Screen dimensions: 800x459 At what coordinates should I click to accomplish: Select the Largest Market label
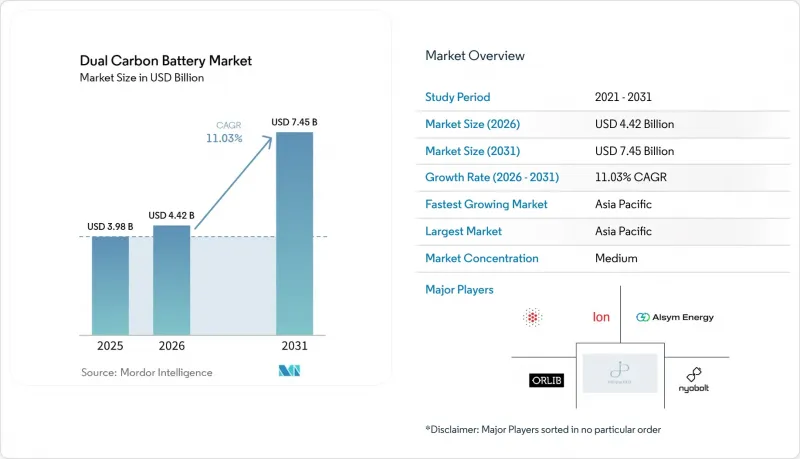463,231
